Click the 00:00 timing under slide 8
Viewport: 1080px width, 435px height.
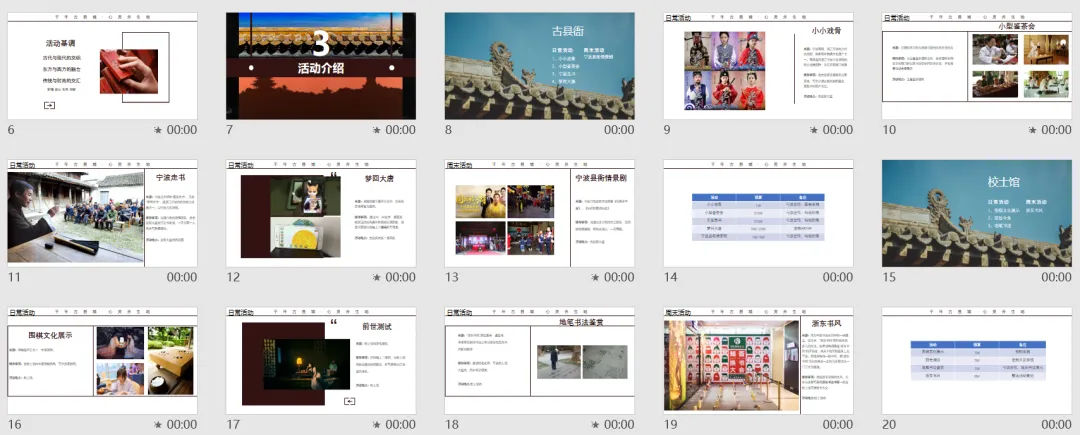pyautogui.click(x=619, y=129)
